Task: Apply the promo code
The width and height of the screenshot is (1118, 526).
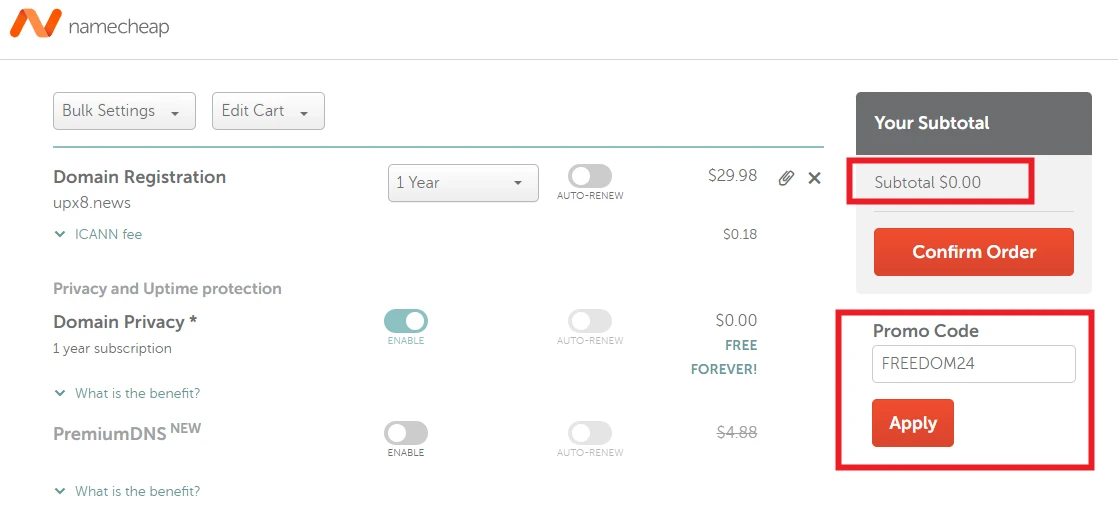Action: pos(912,423)
